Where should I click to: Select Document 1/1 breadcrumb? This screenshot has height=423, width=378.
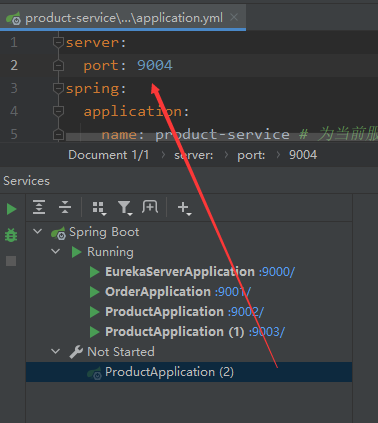(108, 155)
